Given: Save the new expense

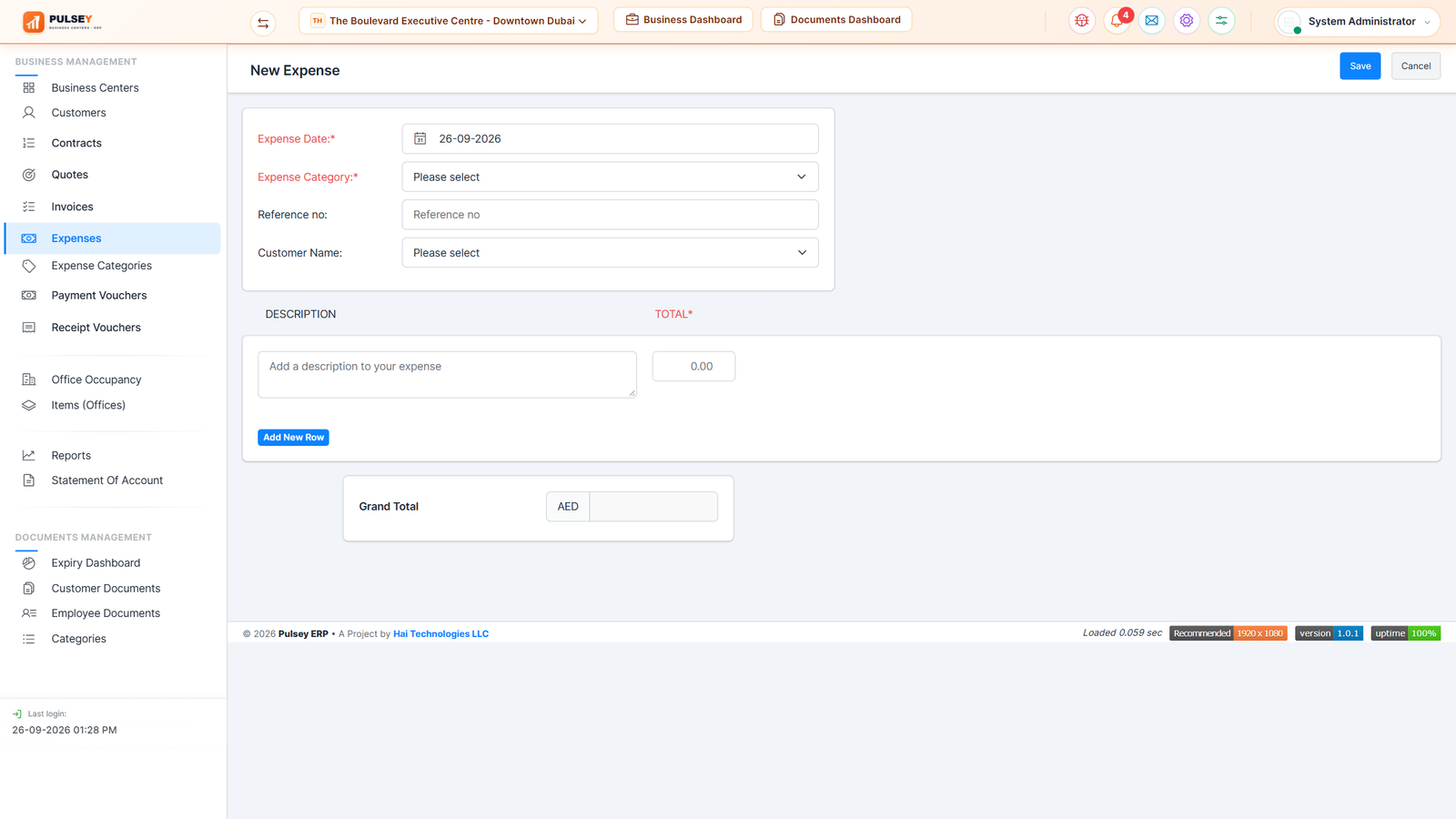Looking at the screenshot, I should (x=1360, y=66).
